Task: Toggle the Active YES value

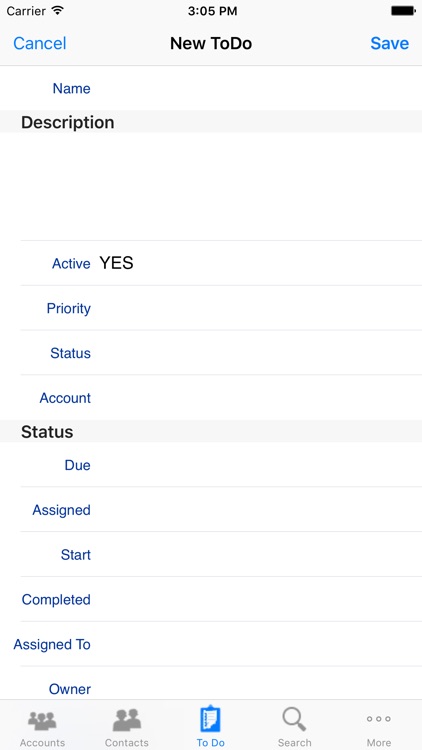Action: [x=116, y=263]
